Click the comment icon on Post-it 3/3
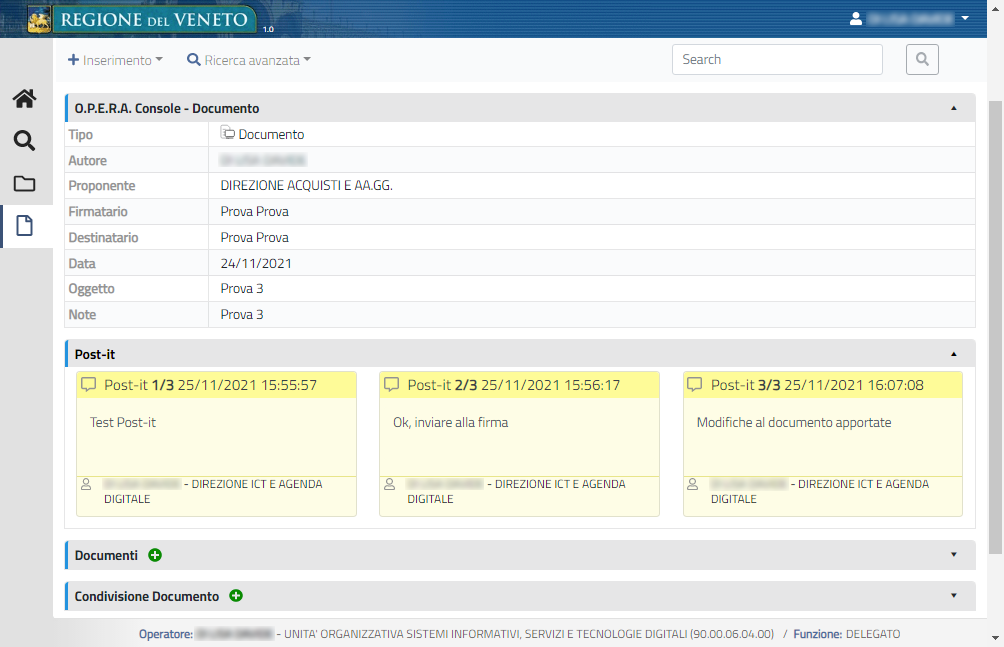The width and height of the screenshot is (1004, 647). pos(695,384)
